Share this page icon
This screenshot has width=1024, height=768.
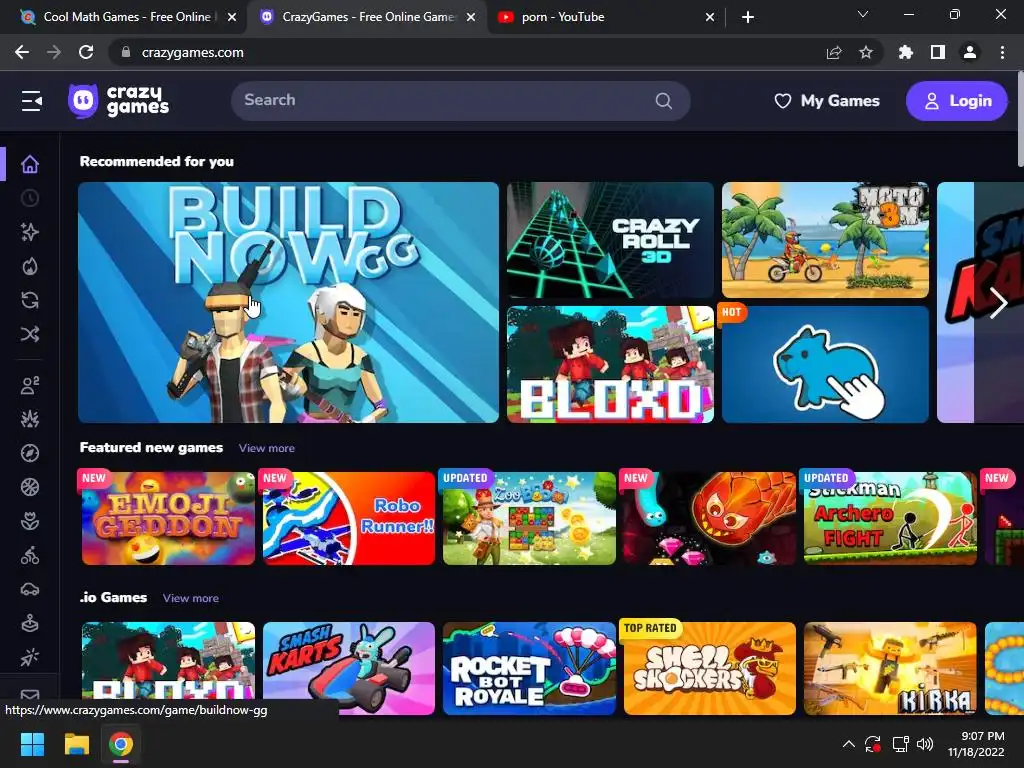[834, 52]
